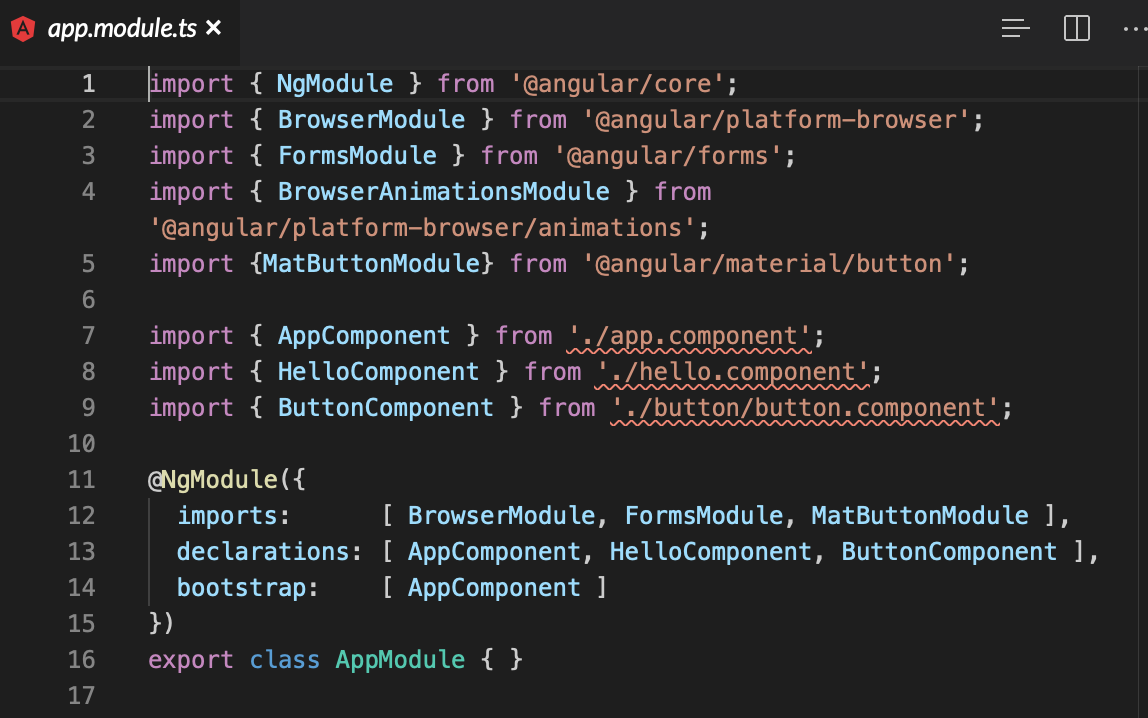Open the lines-style editor toolbar icon
Image resolution: width=1148 pixels, height=718 pixels.
1015,29
